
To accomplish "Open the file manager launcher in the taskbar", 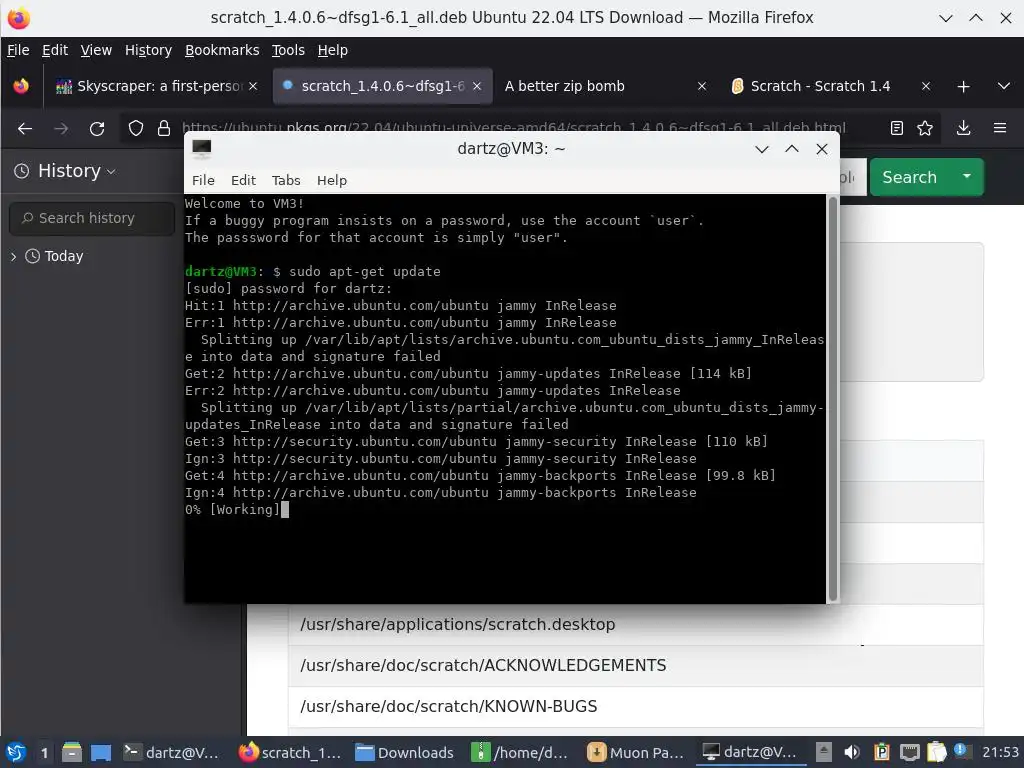I will click(72, 753).
